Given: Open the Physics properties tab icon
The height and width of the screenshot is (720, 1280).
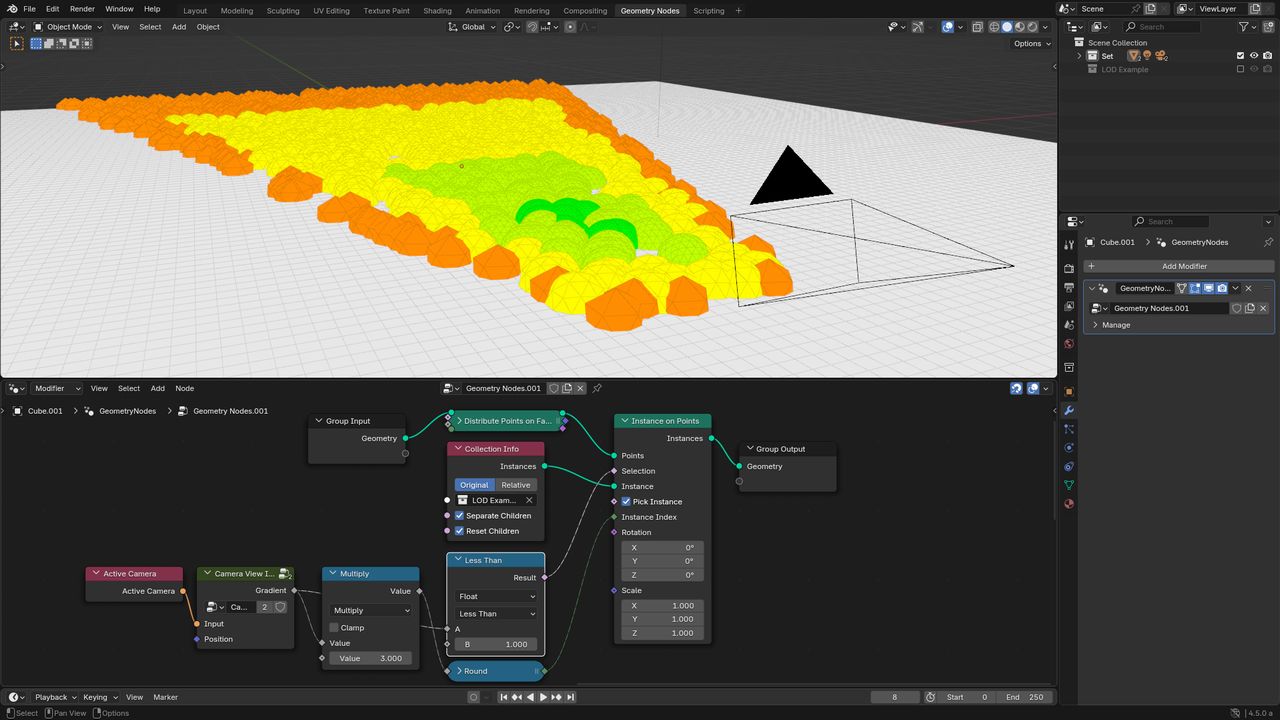Looking at the screenshot, I should (x=1069, y=447).
